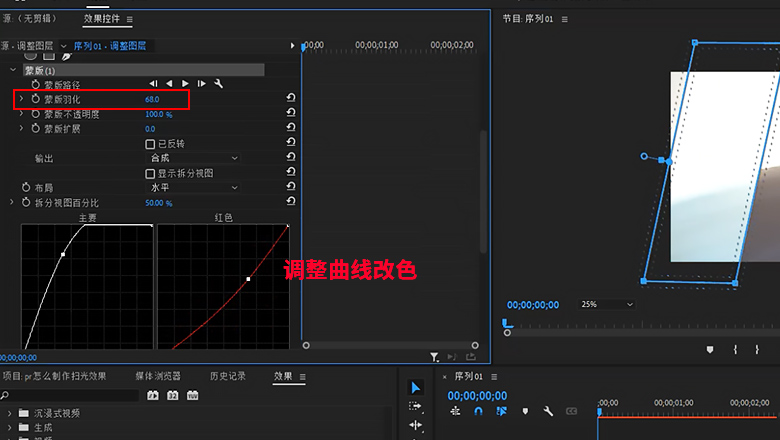Toggle timeline snap magnet icon
This screenshot has width=780, height=440.
[x=478, y=411]
